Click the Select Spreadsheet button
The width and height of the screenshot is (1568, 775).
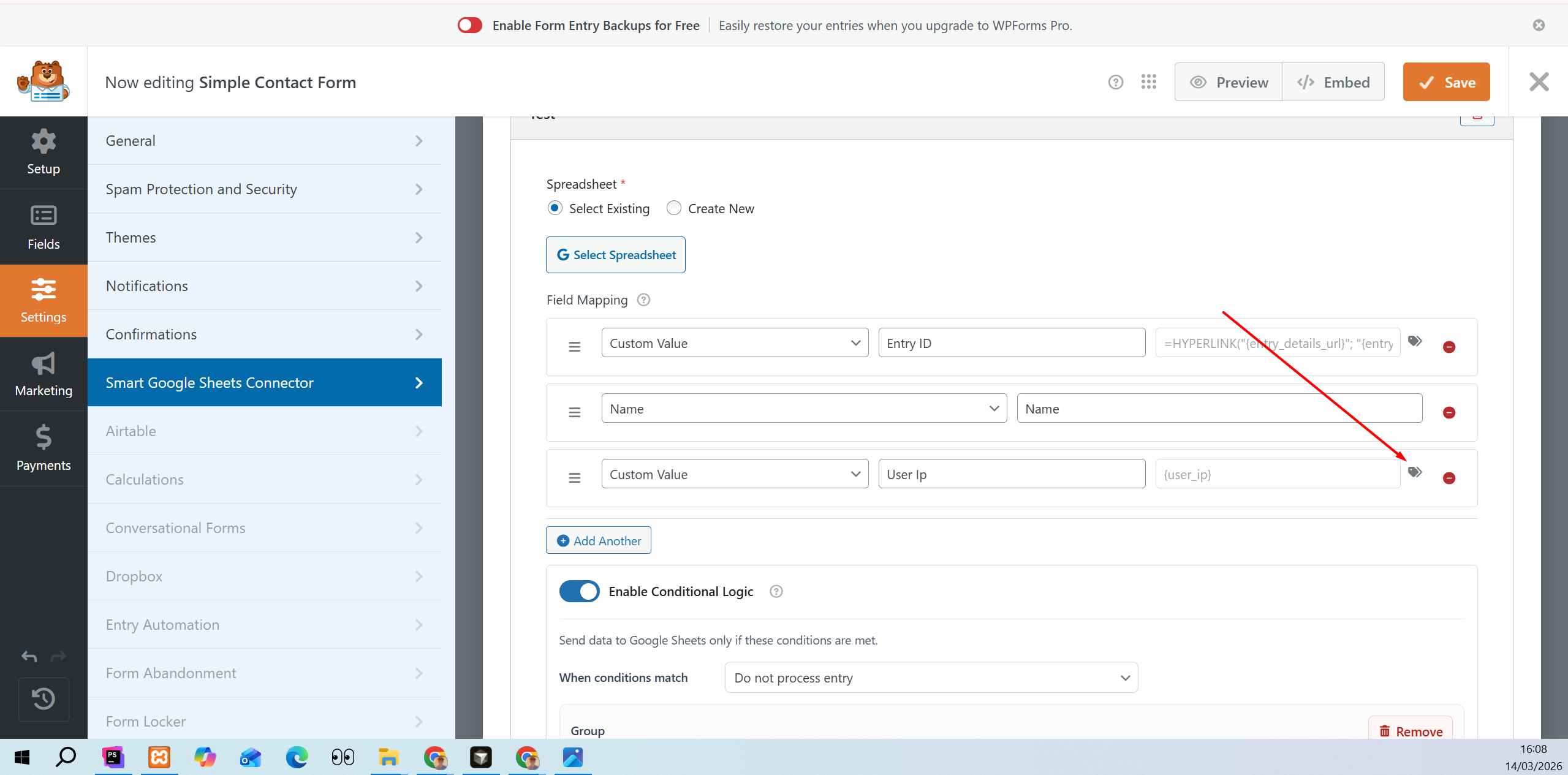click(616, 255)
